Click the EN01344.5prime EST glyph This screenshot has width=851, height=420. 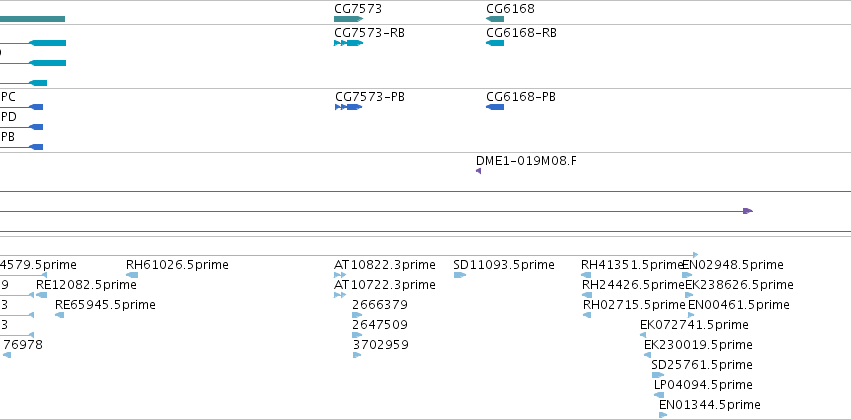(x=663, y=415)
